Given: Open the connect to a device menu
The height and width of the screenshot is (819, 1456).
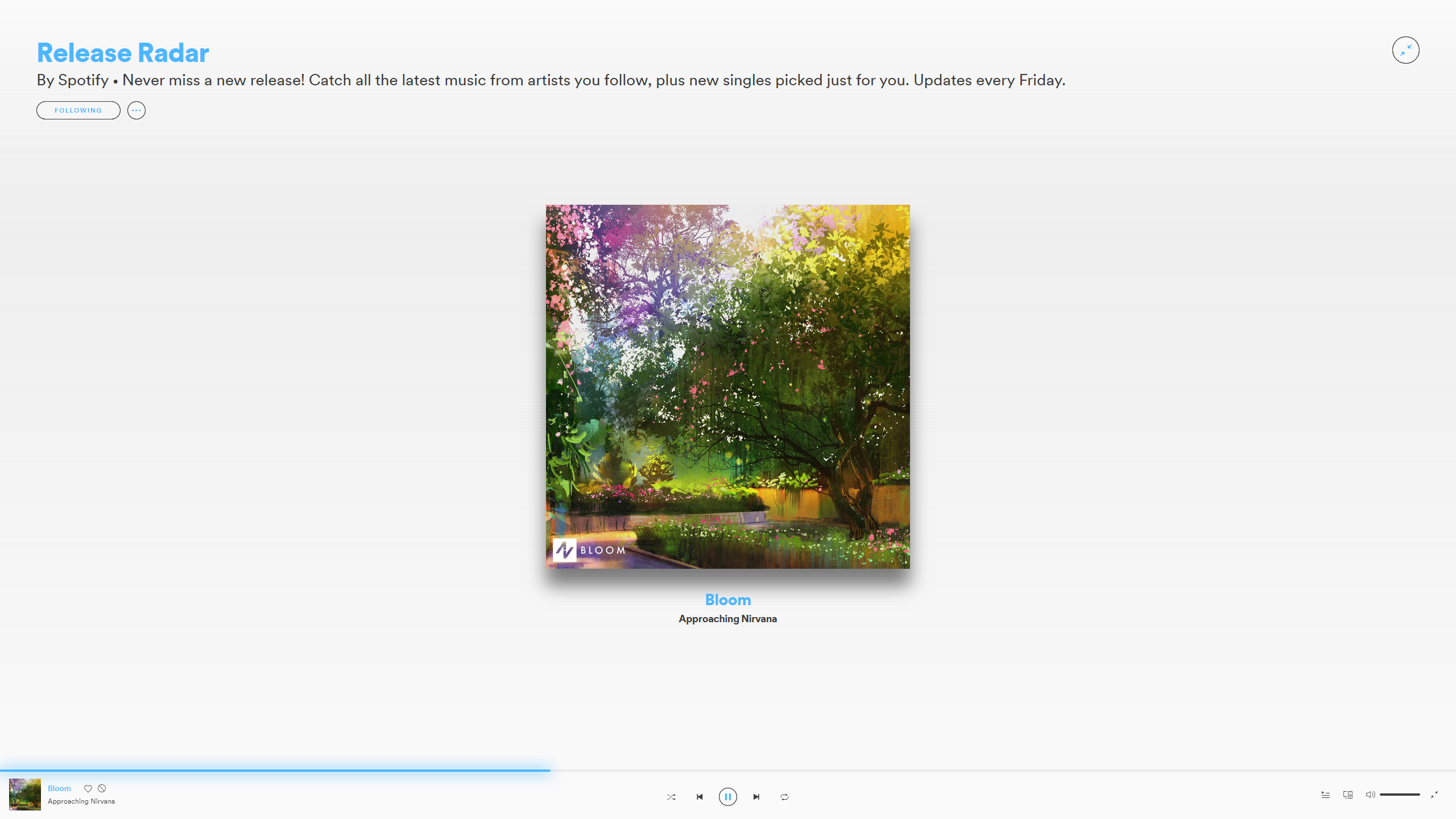Looking at the screenshot, I should click(x=1347, y=795).
